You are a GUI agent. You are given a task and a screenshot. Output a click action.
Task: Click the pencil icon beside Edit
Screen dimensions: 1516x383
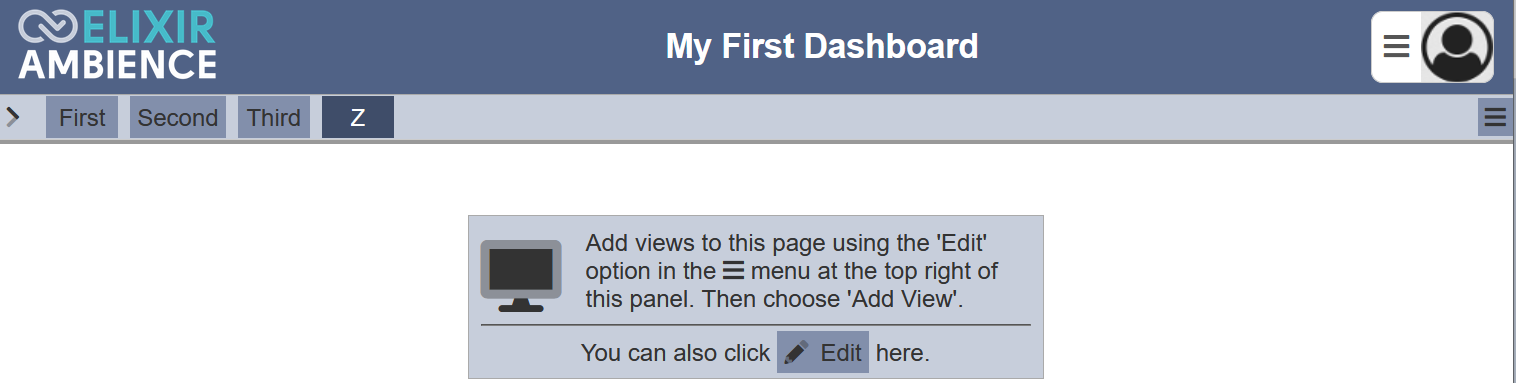pos(797,352)
